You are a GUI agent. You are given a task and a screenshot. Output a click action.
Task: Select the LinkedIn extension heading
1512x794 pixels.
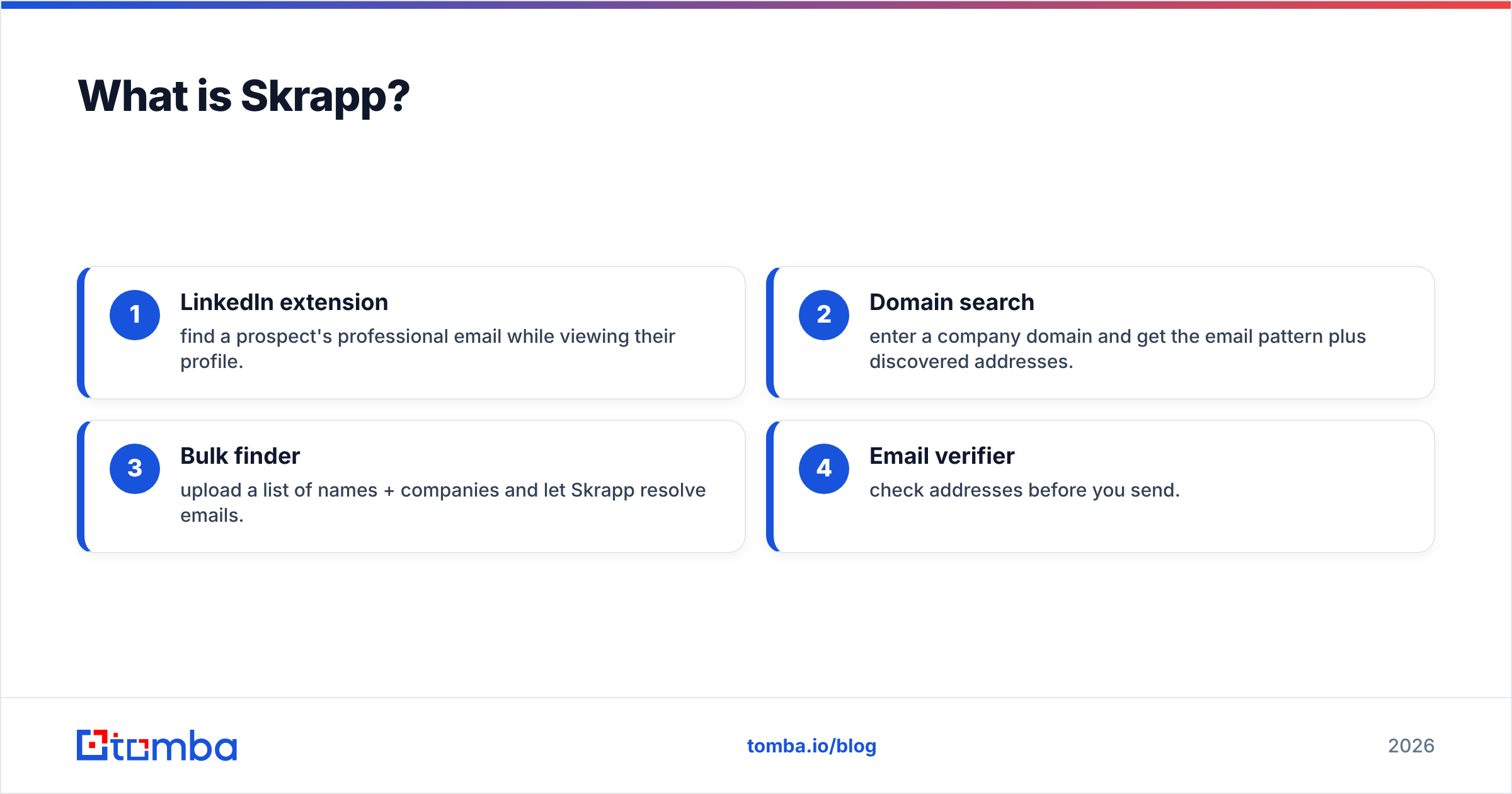284,302
